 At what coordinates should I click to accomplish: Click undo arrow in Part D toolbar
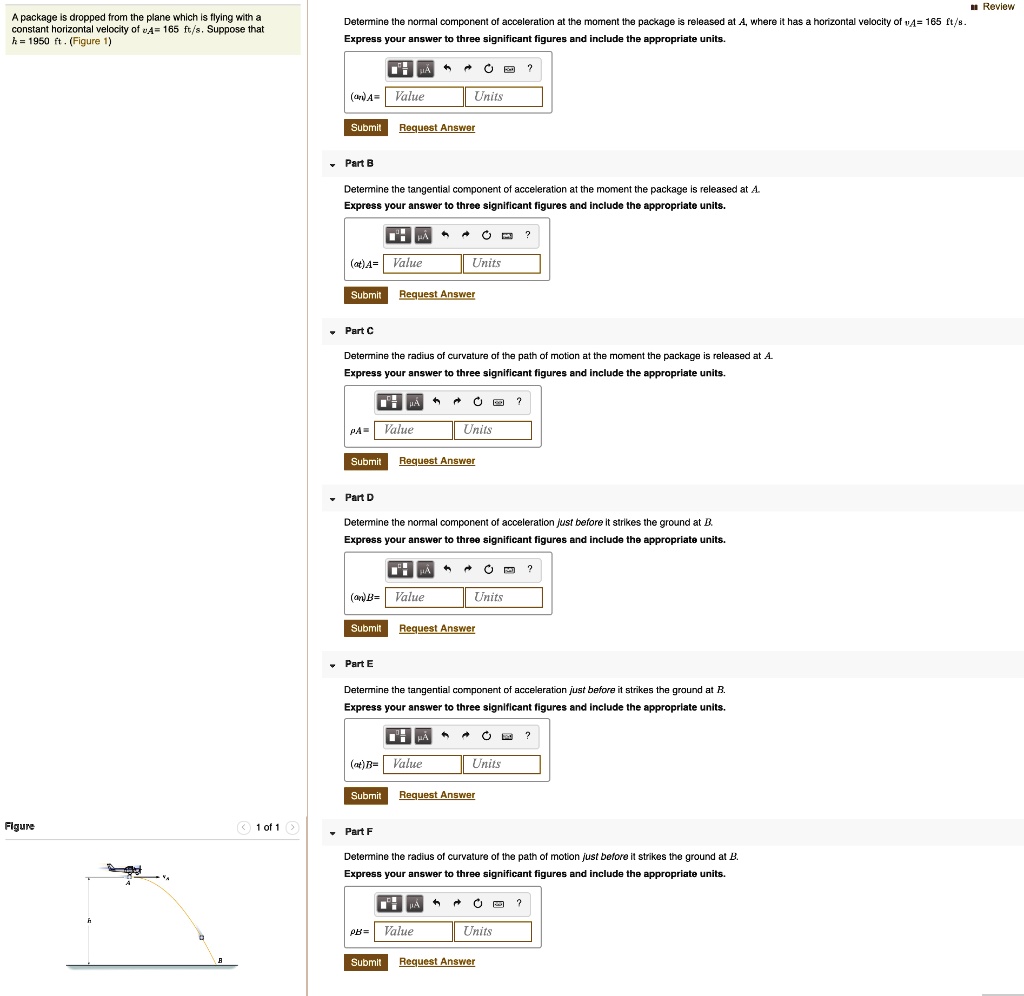(x=447, y=568)
